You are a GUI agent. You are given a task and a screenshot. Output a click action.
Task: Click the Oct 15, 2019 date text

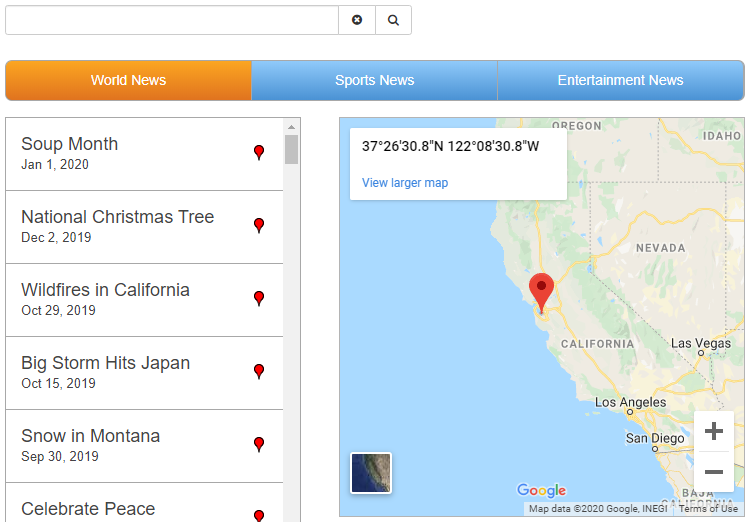point(58,383)
